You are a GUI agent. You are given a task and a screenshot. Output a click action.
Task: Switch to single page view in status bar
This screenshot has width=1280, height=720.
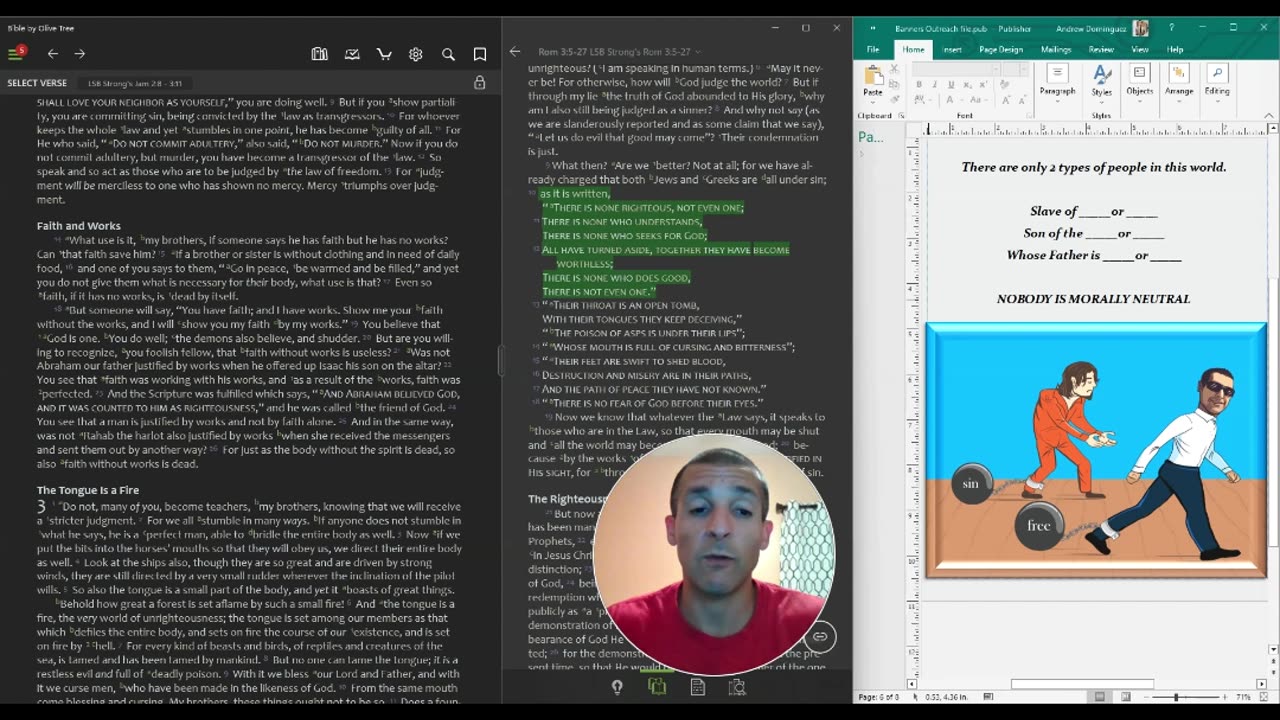(1100, 697)
